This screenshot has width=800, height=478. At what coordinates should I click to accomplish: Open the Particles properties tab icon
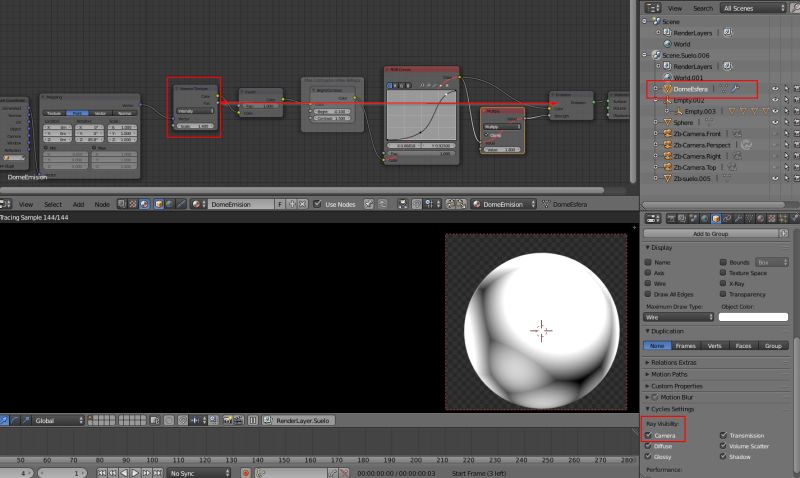(x=783, y=219)
